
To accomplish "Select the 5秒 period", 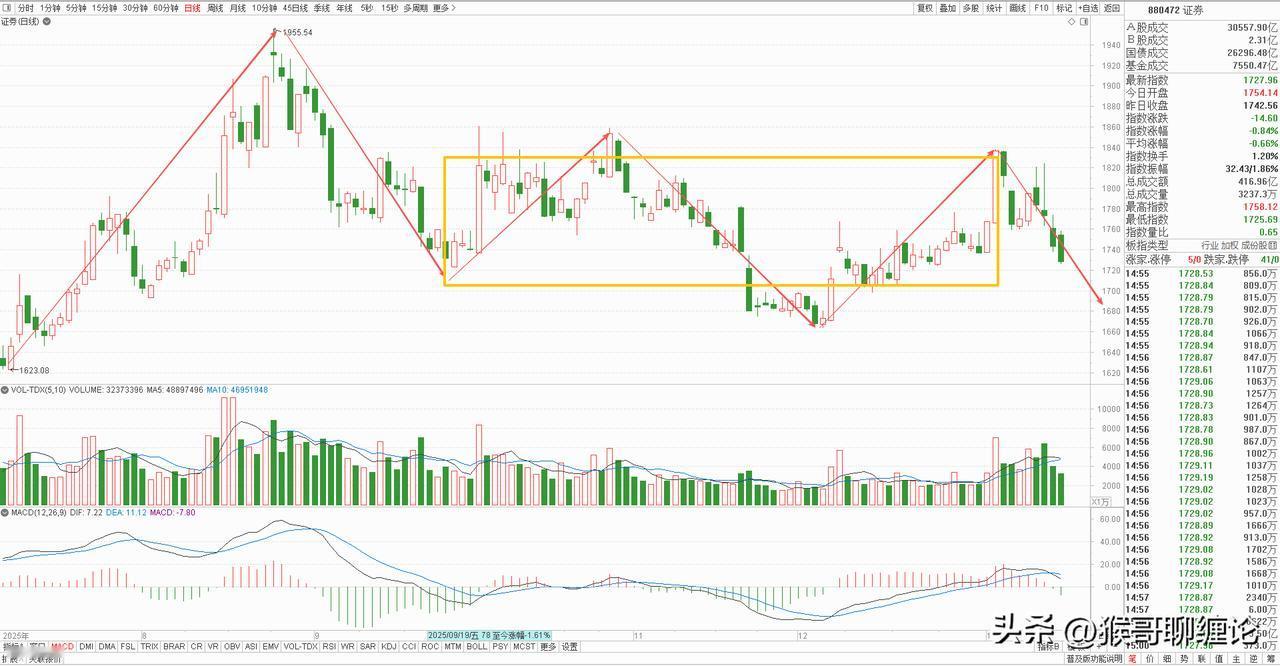I will tap(367, 8).
